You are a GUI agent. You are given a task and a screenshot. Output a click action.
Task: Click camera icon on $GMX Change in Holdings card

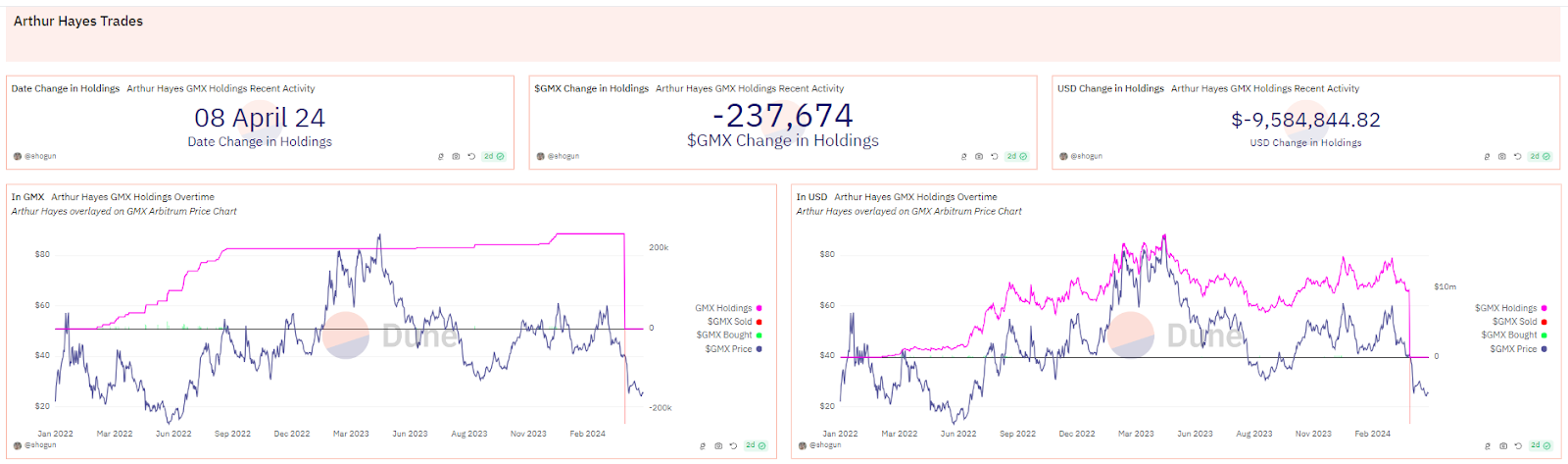pos(979,156)
